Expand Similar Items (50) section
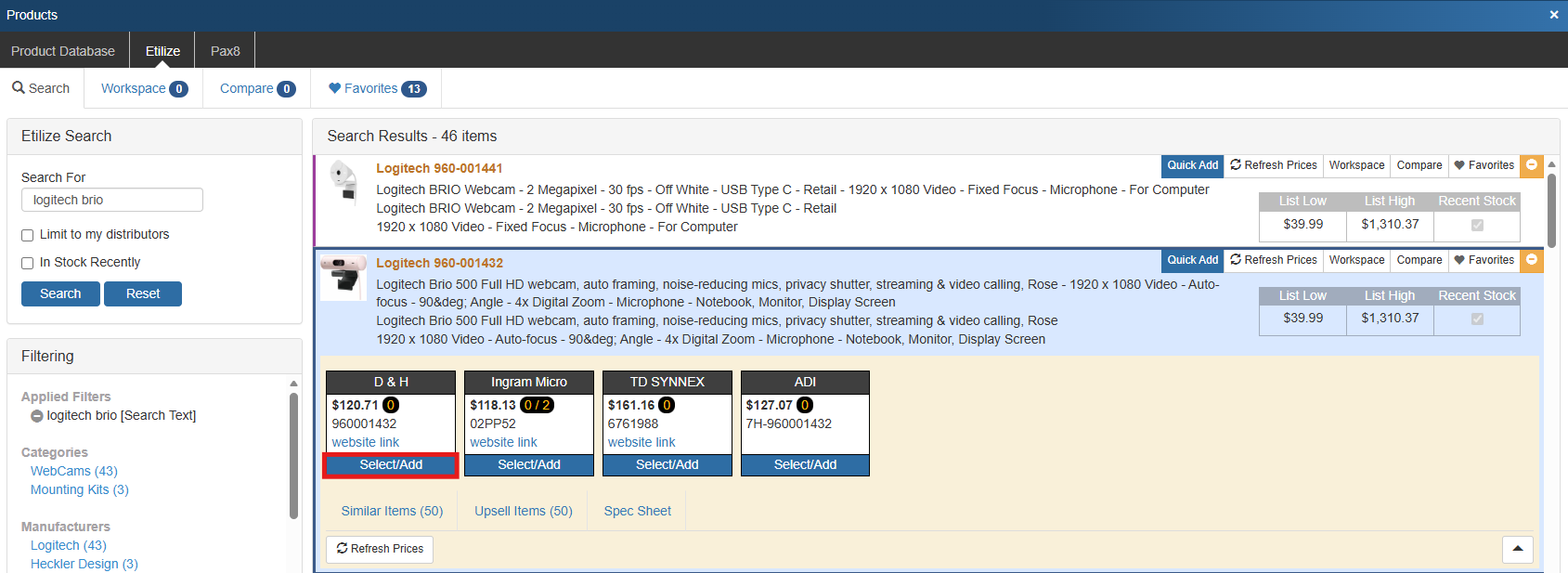This screenshot has width=1568, height=573. tap(392, 511)
